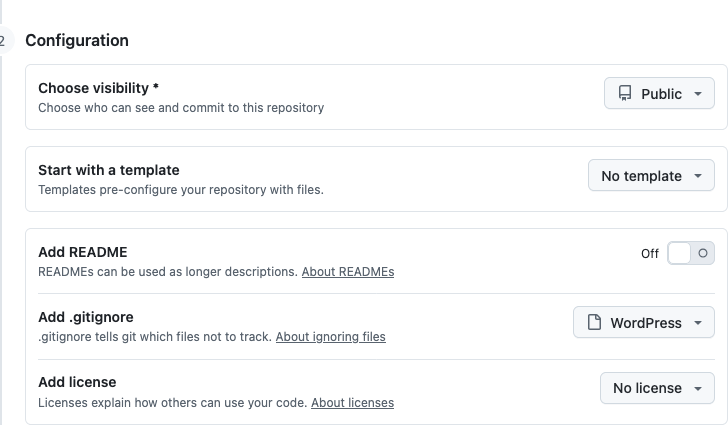Select the Start with a template label
This screenshot has width=728, height=425.
109,170
